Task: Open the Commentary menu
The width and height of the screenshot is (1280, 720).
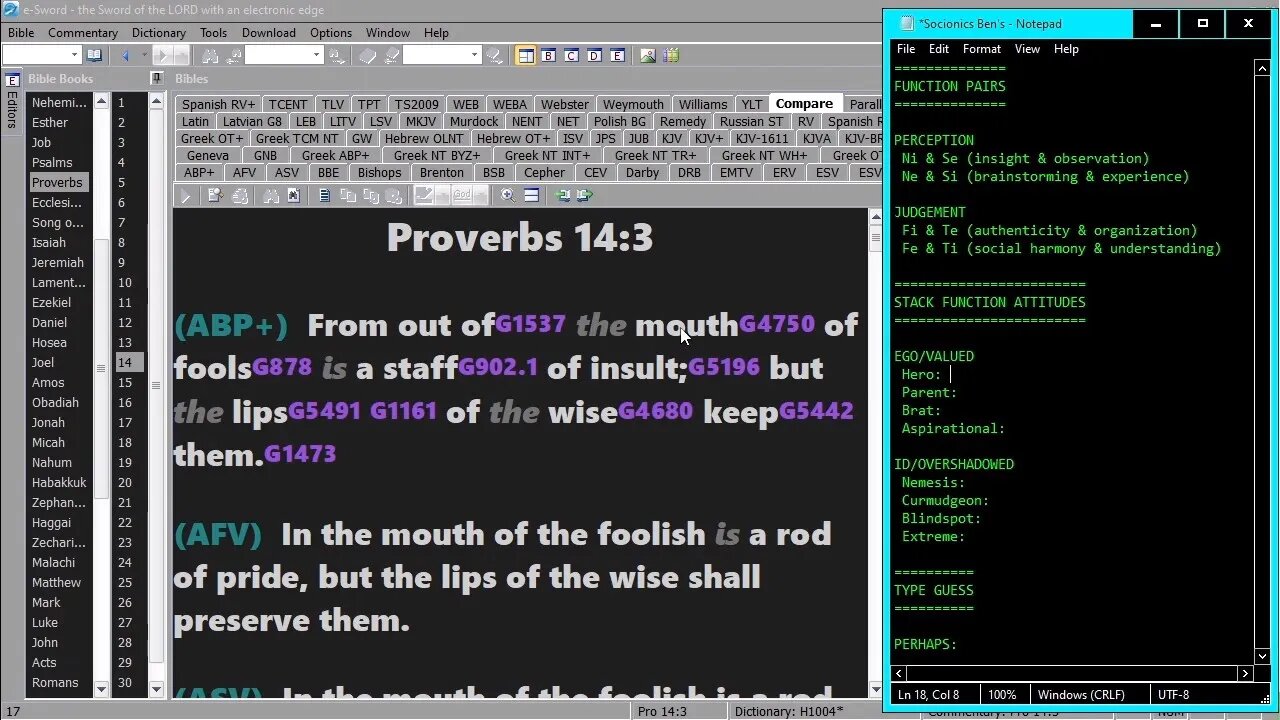Action: point(83,33)
